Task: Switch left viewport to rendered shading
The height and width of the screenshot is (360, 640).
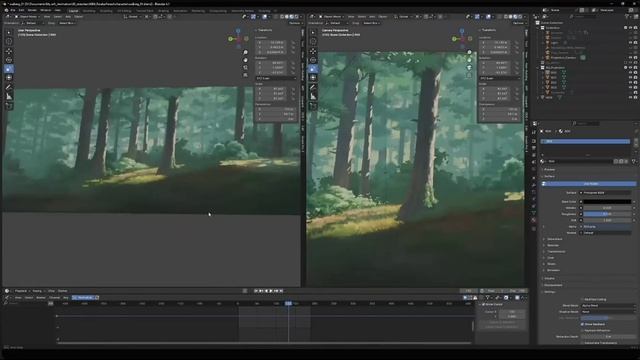Action: [x=296, y=17]
